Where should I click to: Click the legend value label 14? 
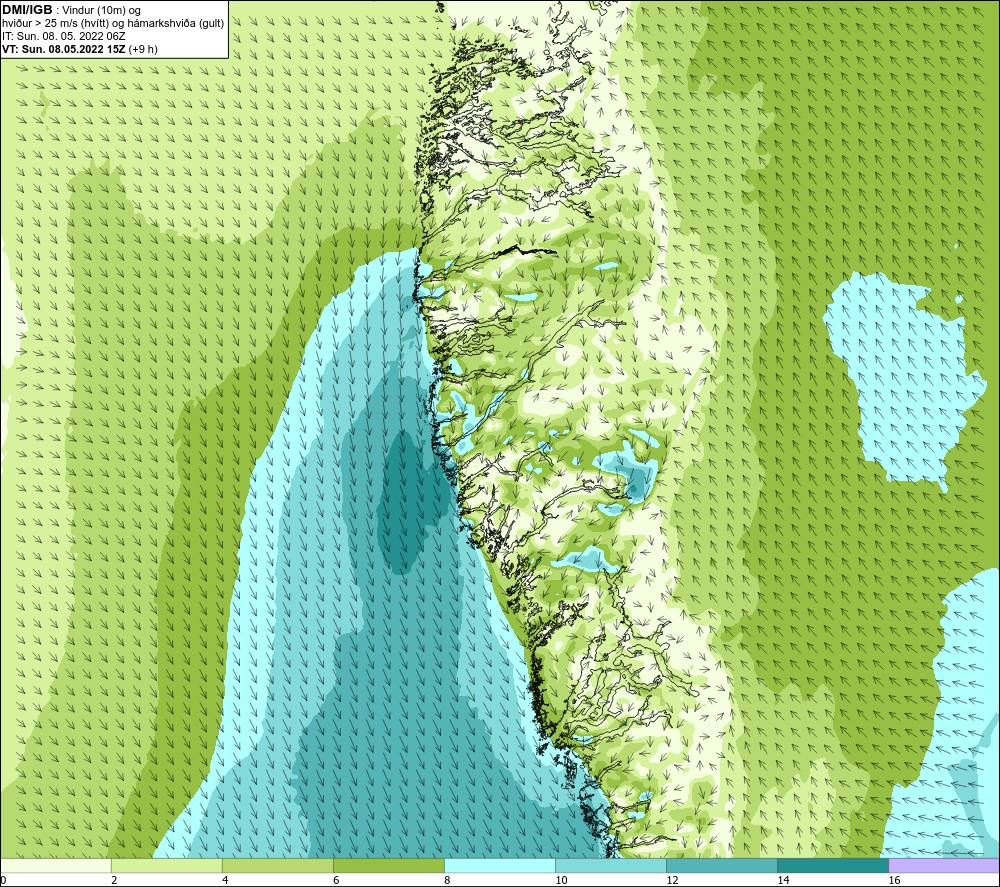pos(783,880)
